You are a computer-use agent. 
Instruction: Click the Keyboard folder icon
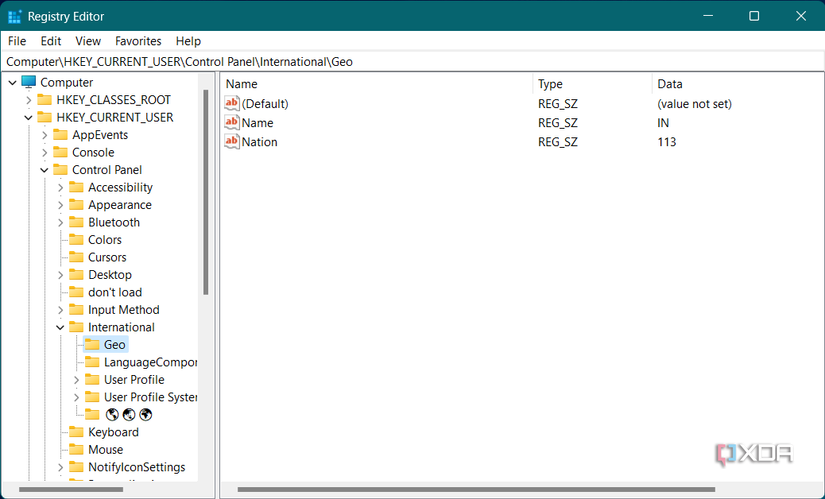(x=76, y=432)
